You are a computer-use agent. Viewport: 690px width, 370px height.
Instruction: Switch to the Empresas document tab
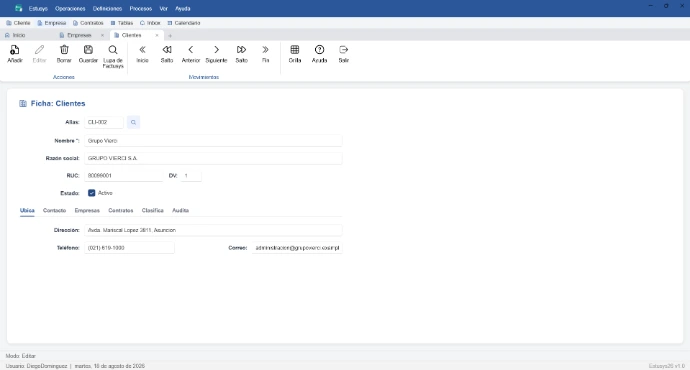[79, 35]
